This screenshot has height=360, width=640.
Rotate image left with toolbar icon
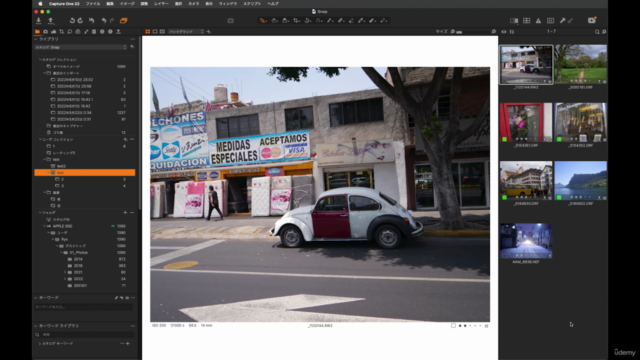point(72,20)
